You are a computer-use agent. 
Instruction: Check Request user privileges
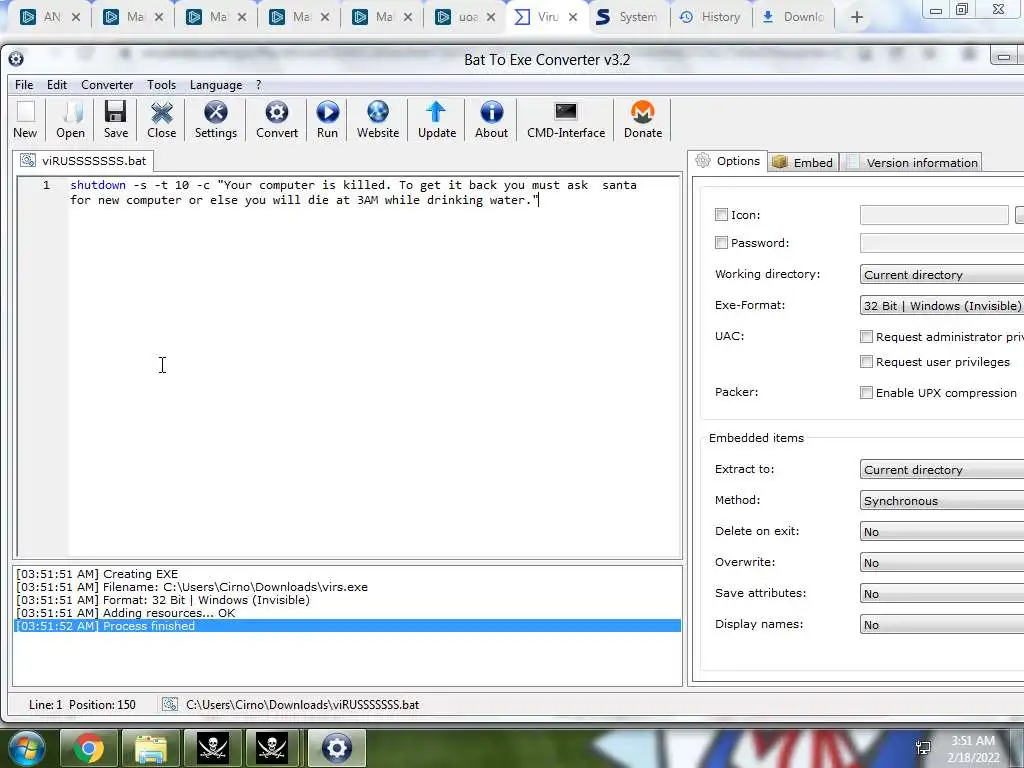[866, 361]
